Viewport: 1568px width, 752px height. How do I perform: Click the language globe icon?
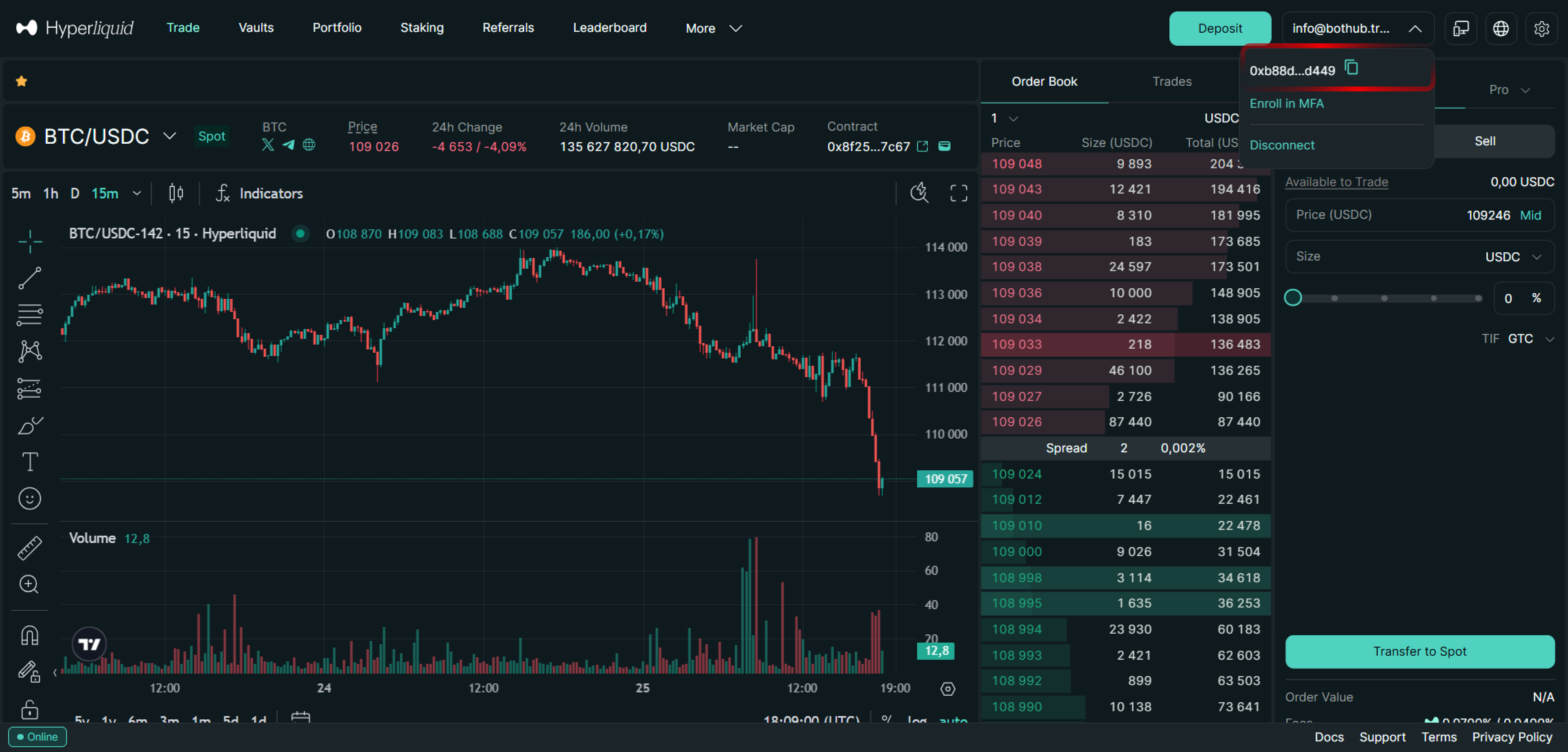pyautogui.click(x=1501, y=29)
